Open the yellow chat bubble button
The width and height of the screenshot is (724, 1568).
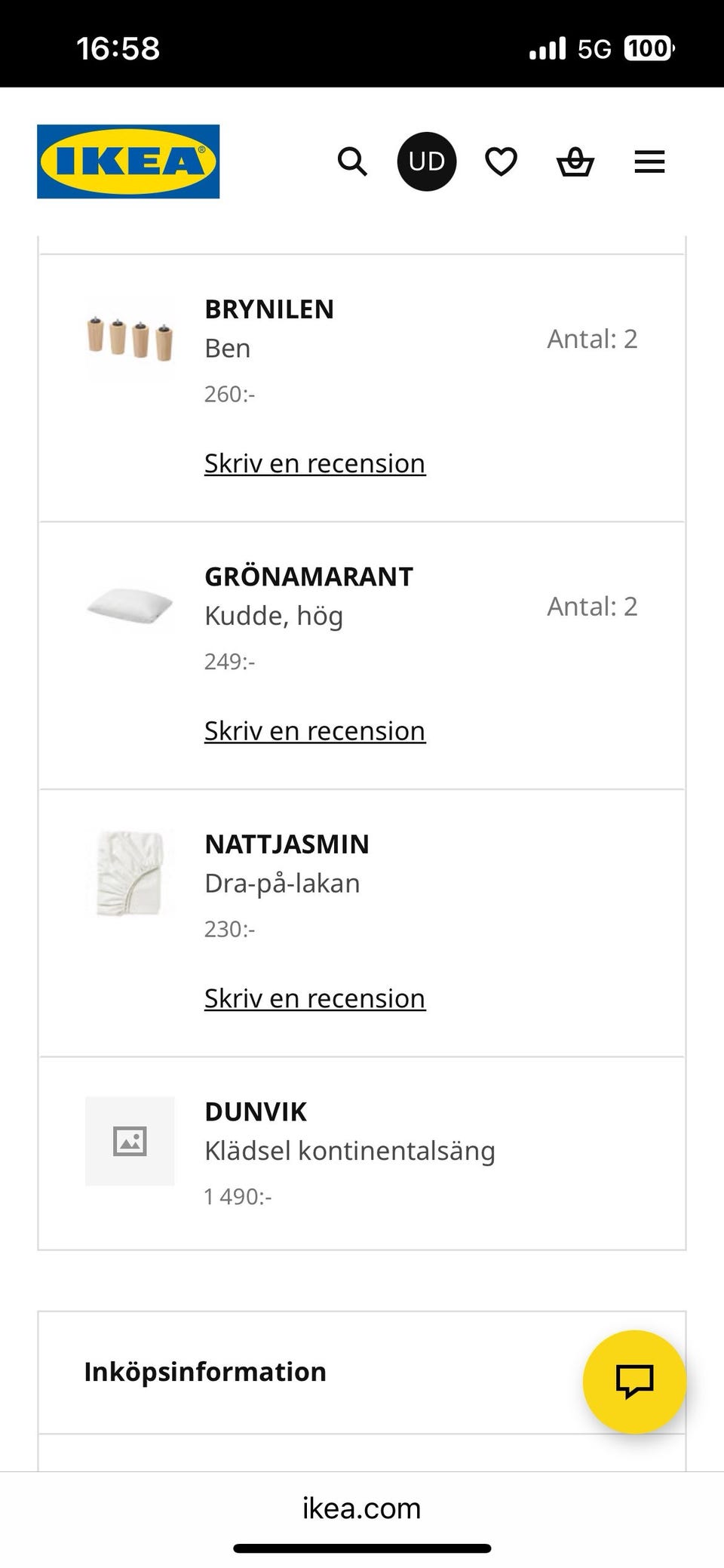coord(634,1381)
